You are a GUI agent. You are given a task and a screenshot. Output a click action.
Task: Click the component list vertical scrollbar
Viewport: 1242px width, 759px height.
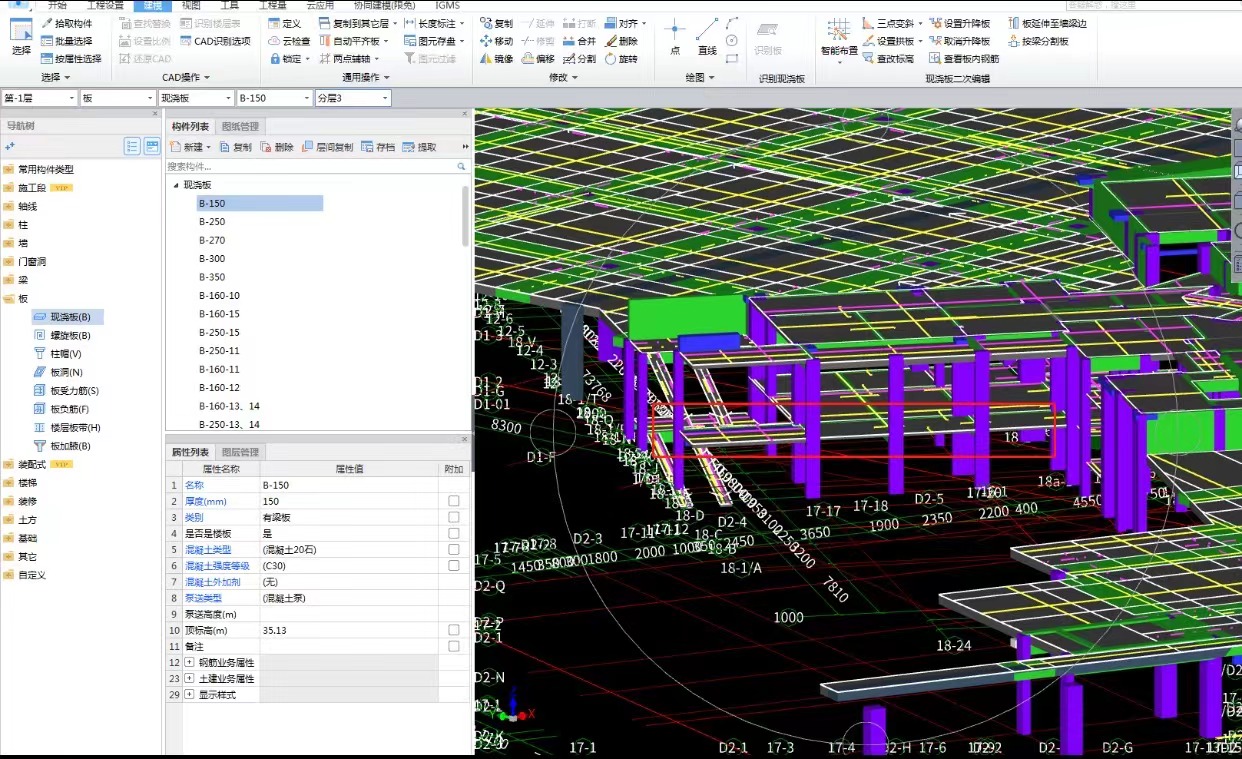pos(465,215)
